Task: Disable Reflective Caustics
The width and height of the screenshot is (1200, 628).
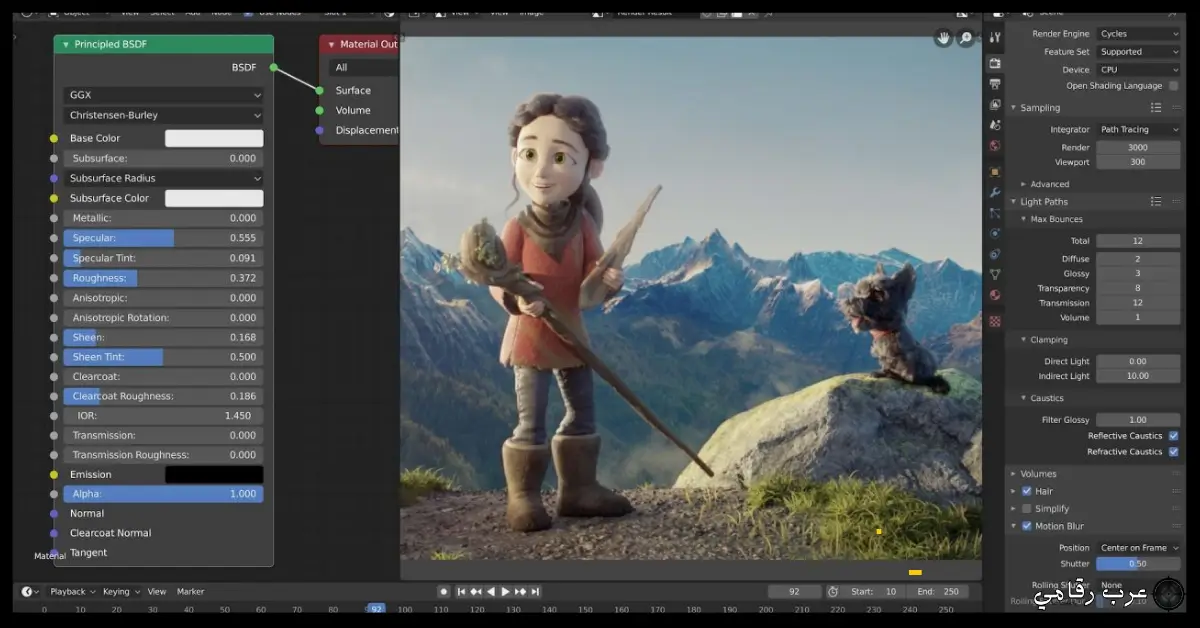Action: (x=1171, y=435)
